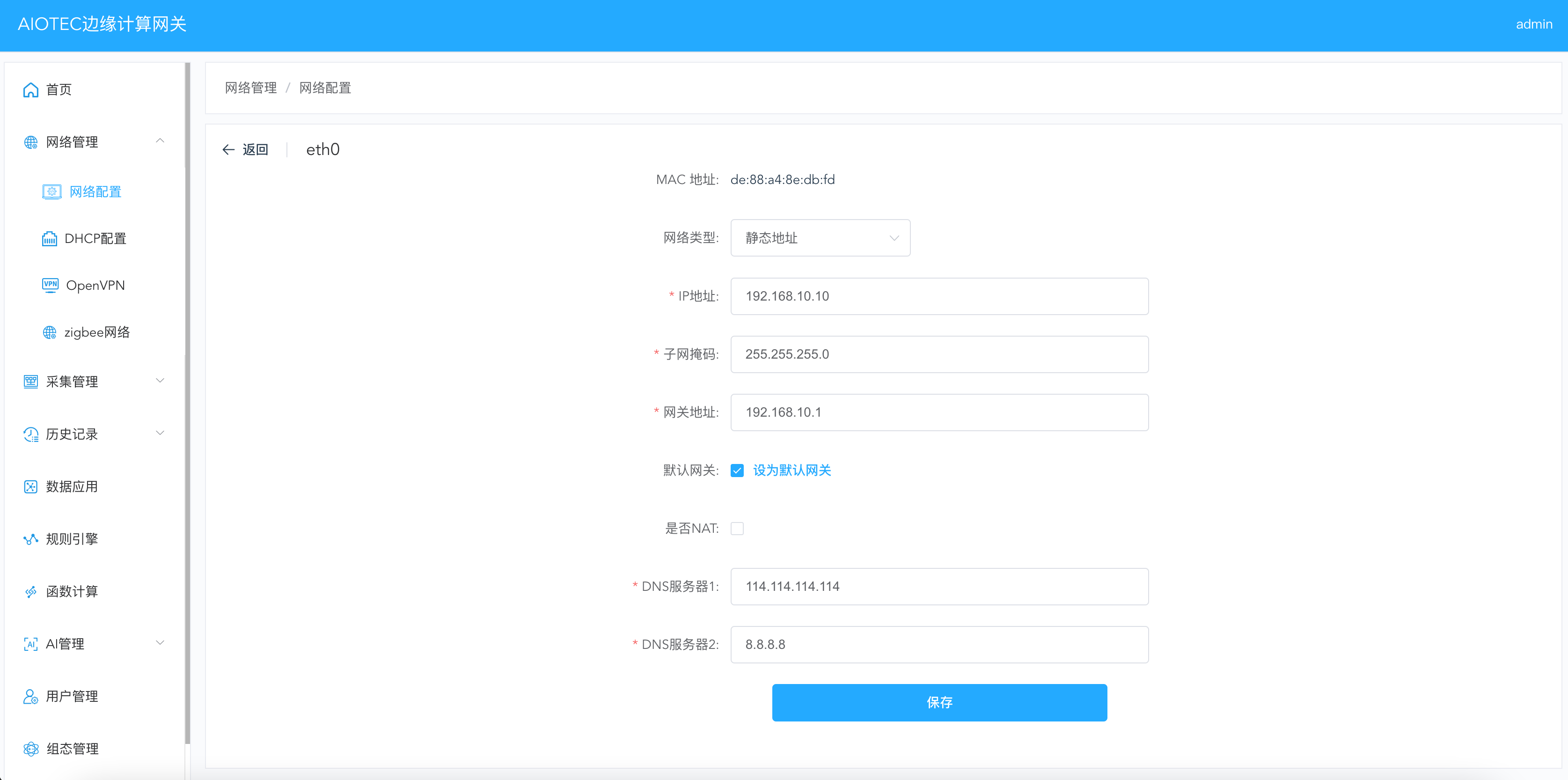Enable the 是否NAT checkbox
This screenshot has height=780, width=1568.
[x=737, y=529]
